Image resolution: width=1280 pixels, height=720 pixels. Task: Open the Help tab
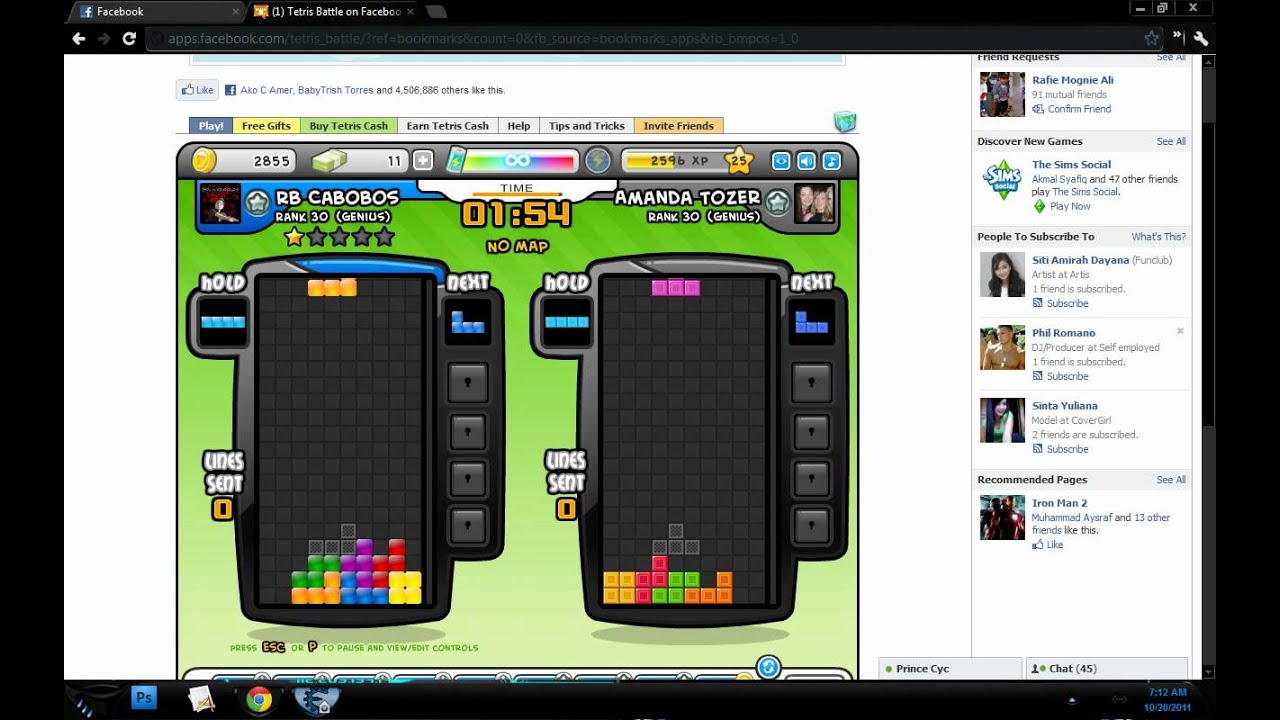(x=518, y=126)
